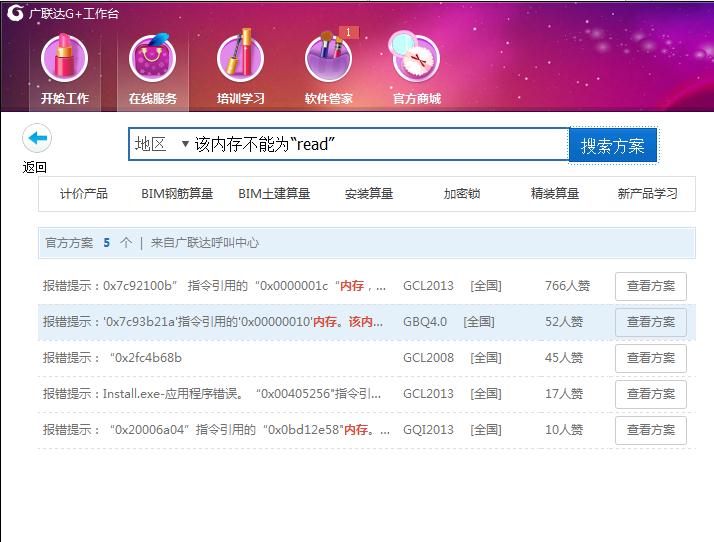Switch to the 精装算量 tab

point(555,194)
